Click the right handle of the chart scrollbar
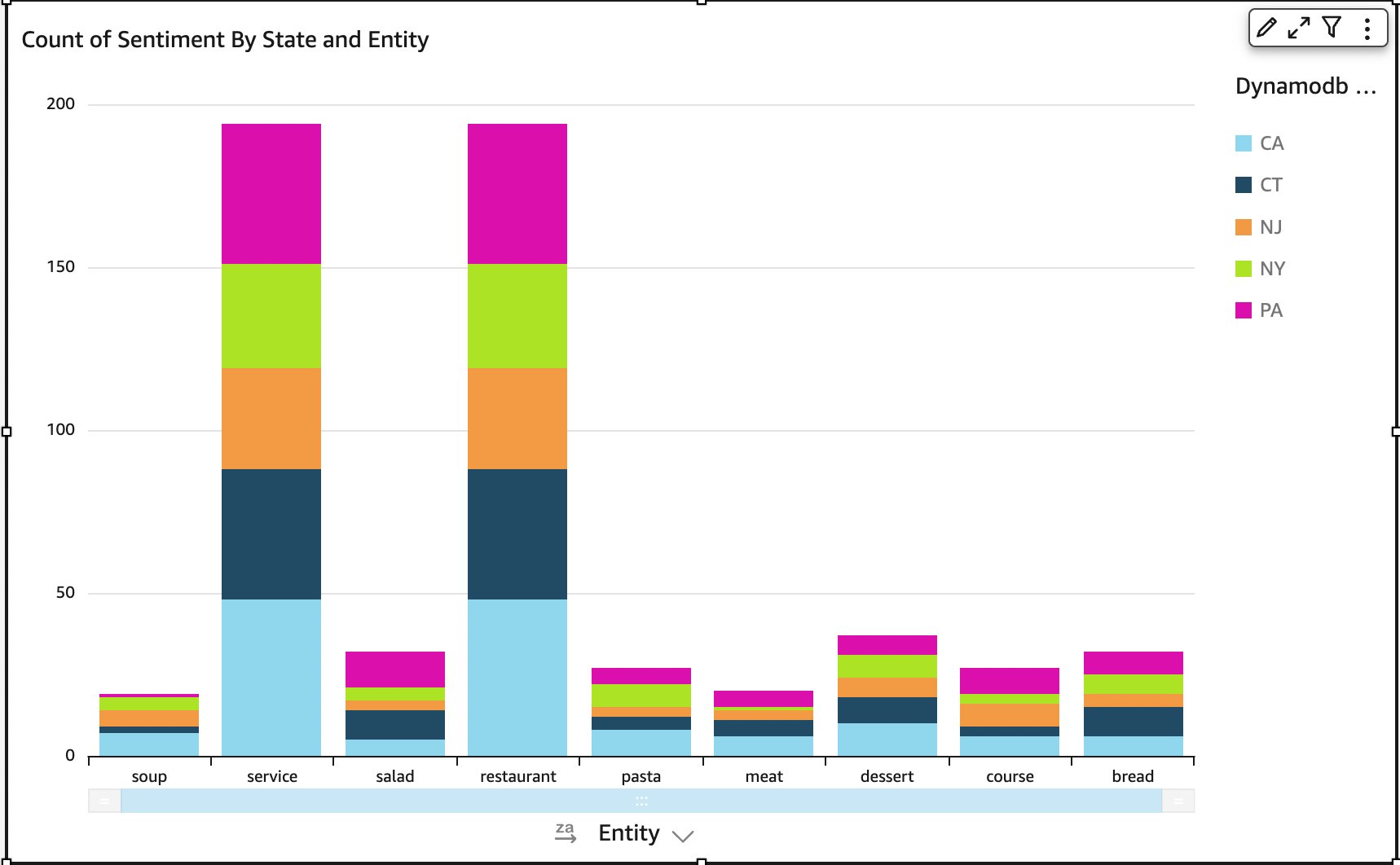This screenshot has height=865, width=1400. pyautogui.click(x=1178, y=801)
